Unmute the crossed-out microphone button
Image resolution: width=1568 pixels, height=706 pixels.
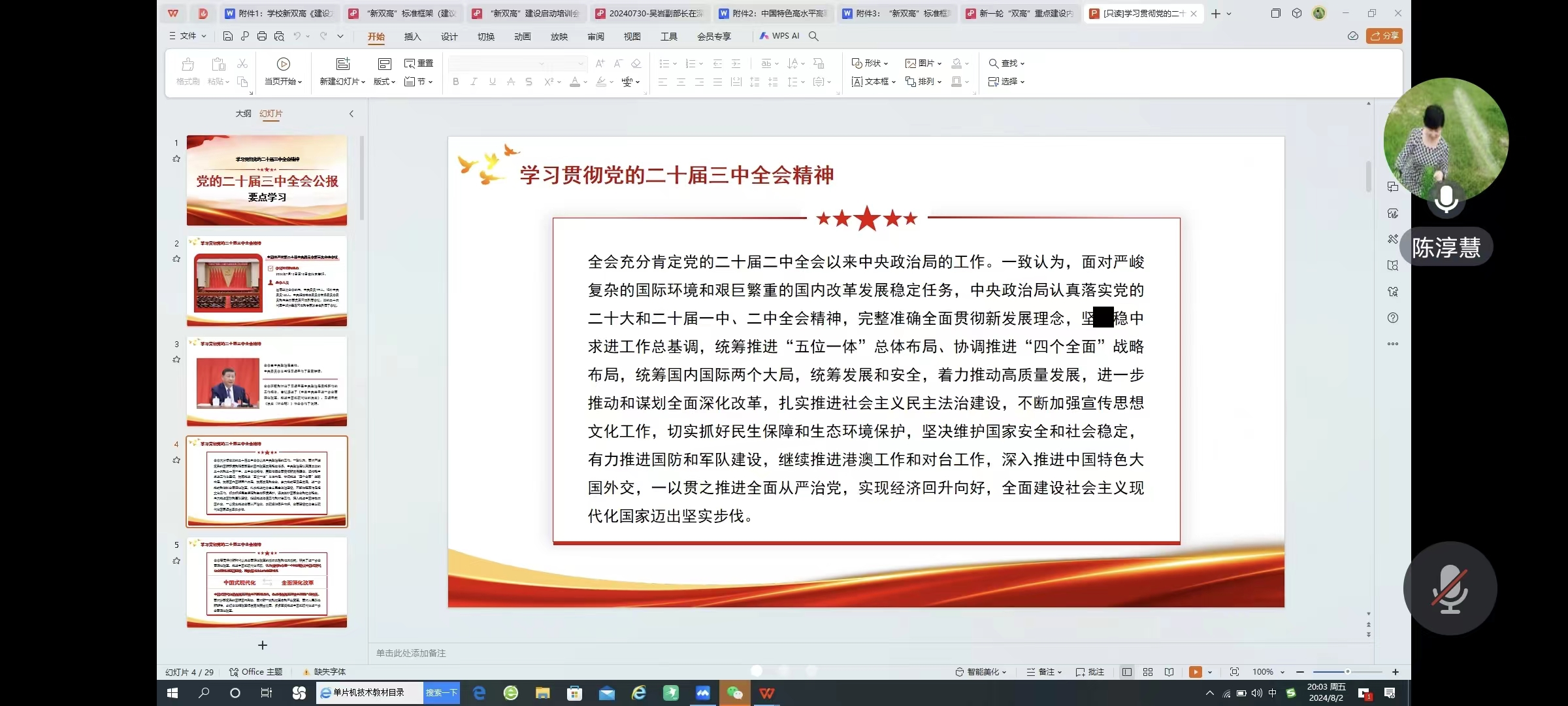[x=1450, y=588]
